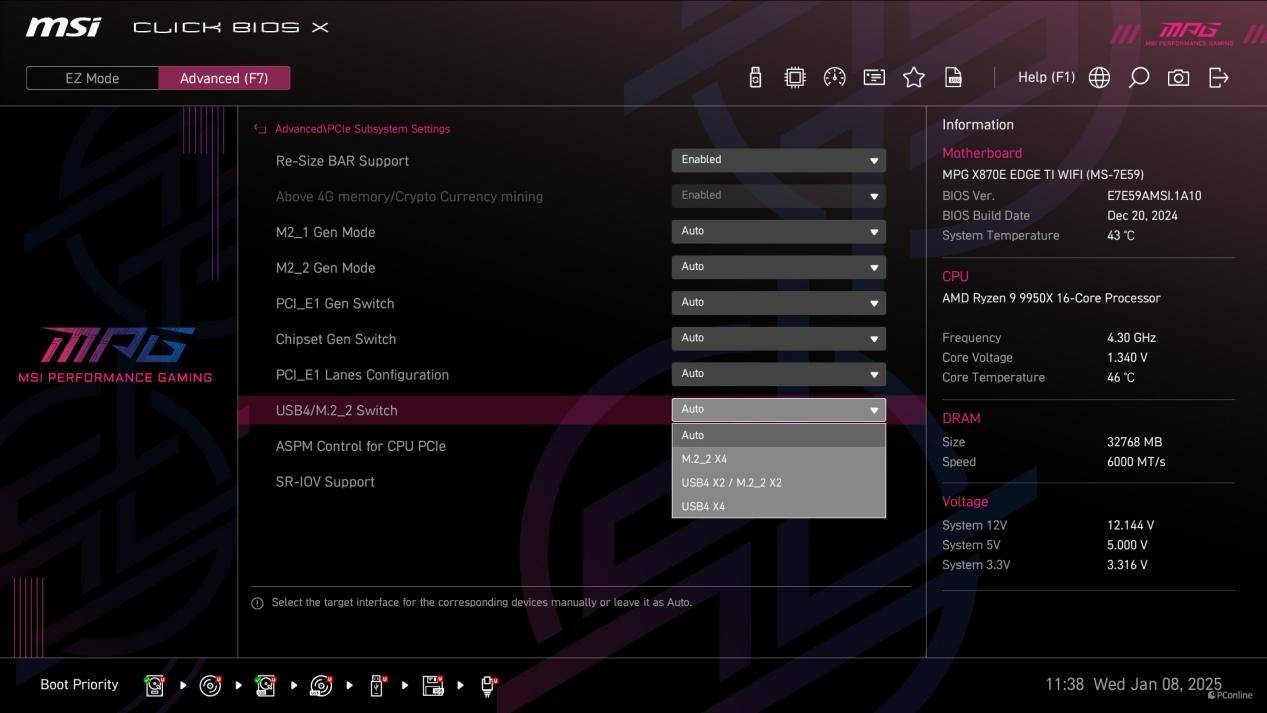Click Help (F1) button
This screenshot has height=713, width=1267.
[1046, 77]
